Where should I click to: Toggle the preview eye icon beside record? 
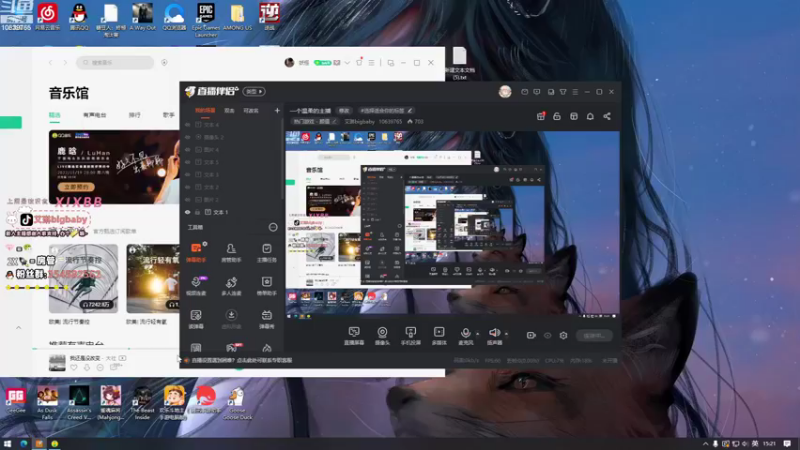[x=547, y=335]
